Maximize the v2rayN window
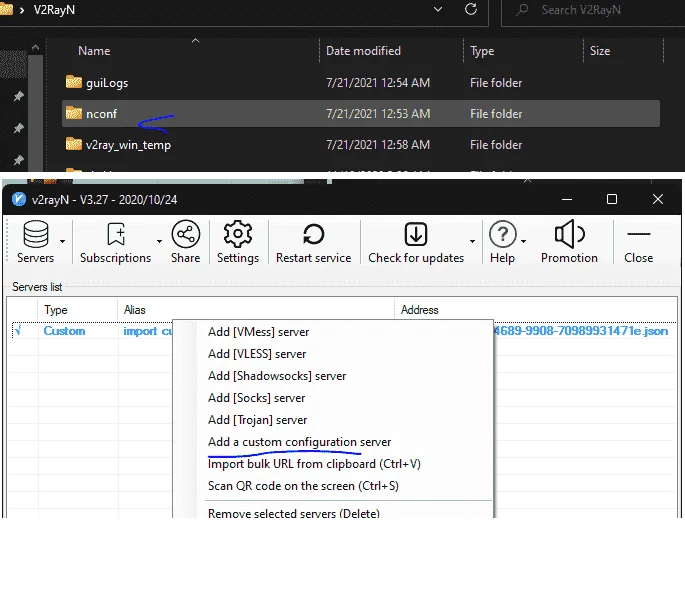The image size is (685, 592). click(612, 199)
